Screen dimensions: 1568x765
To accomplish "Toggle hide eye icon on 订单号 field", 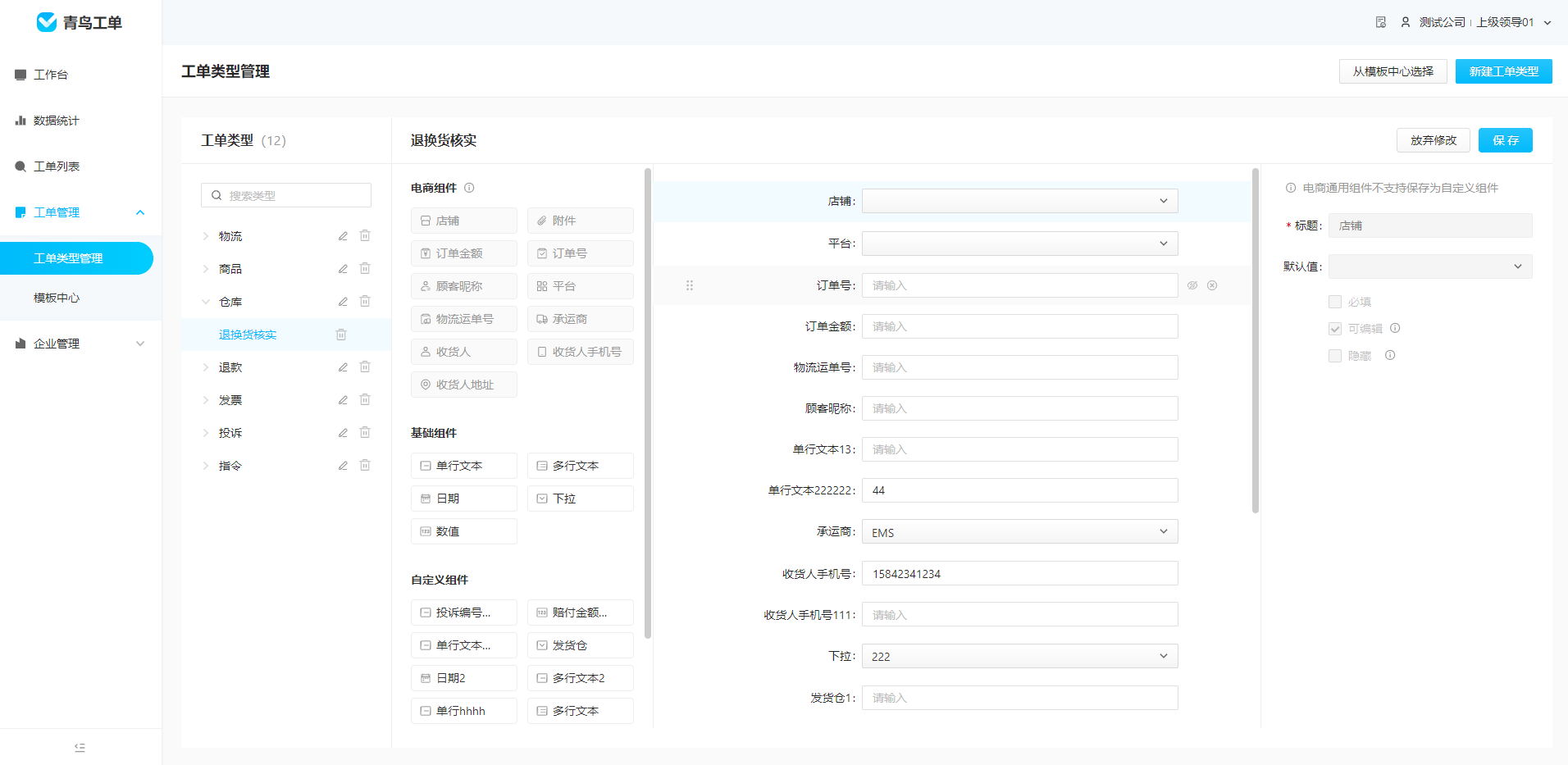I will point(1192,285).
